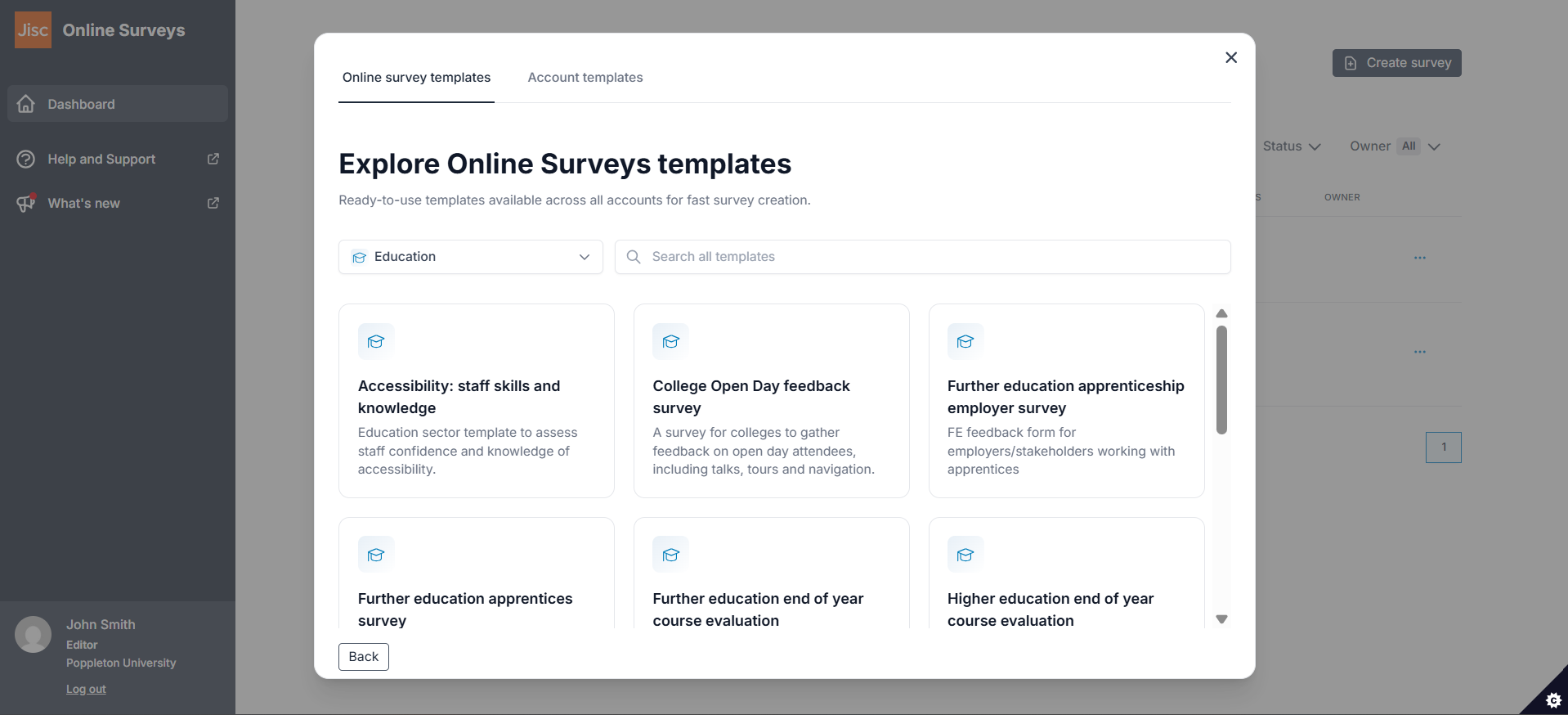
Task: Click the scrollbar down arrow
Action: pyautogui.click(x=1222, y=619)
